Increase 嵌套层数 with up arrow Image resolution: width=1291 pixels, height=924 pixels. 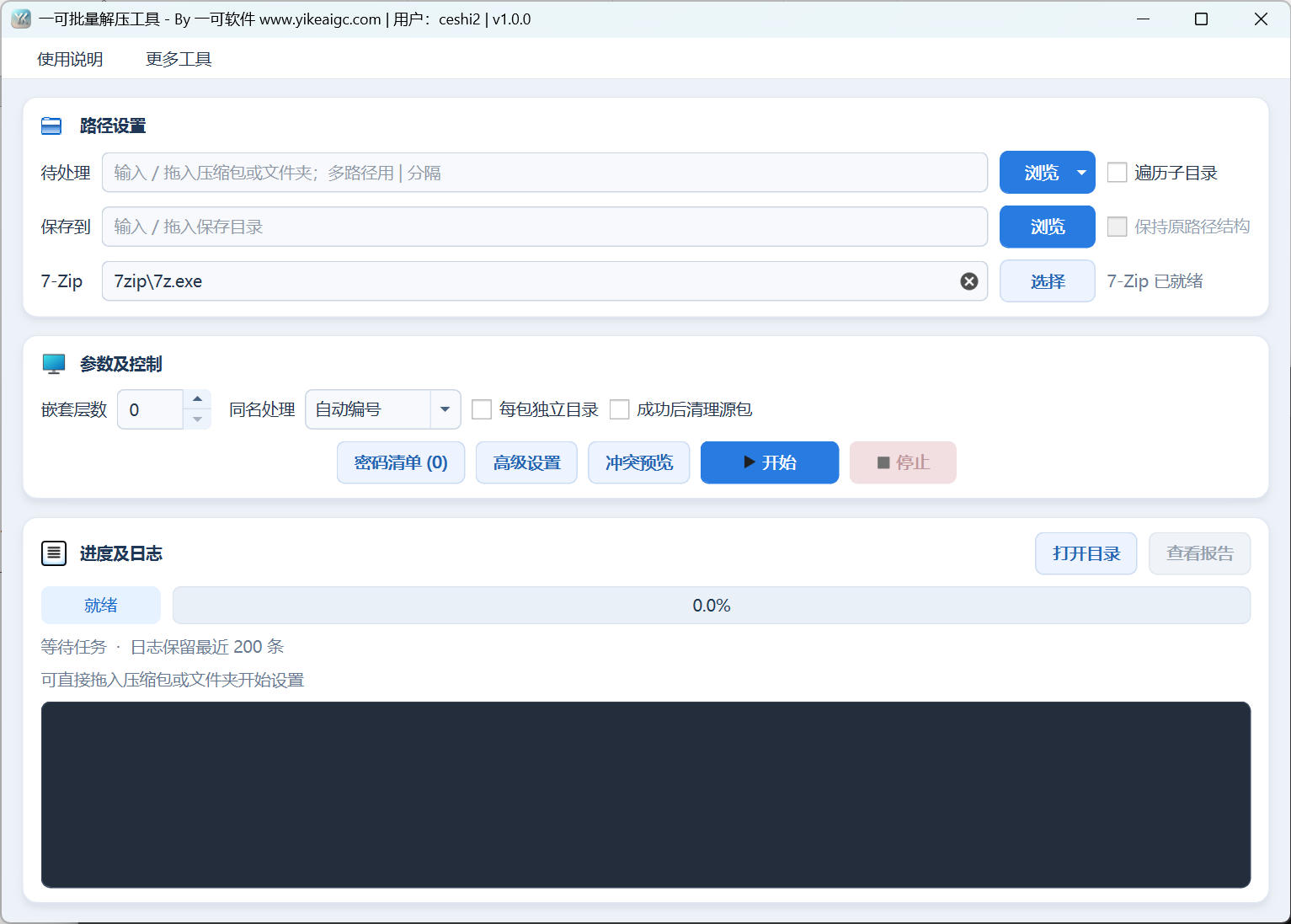pyautogui.click(x=197, y=399)
